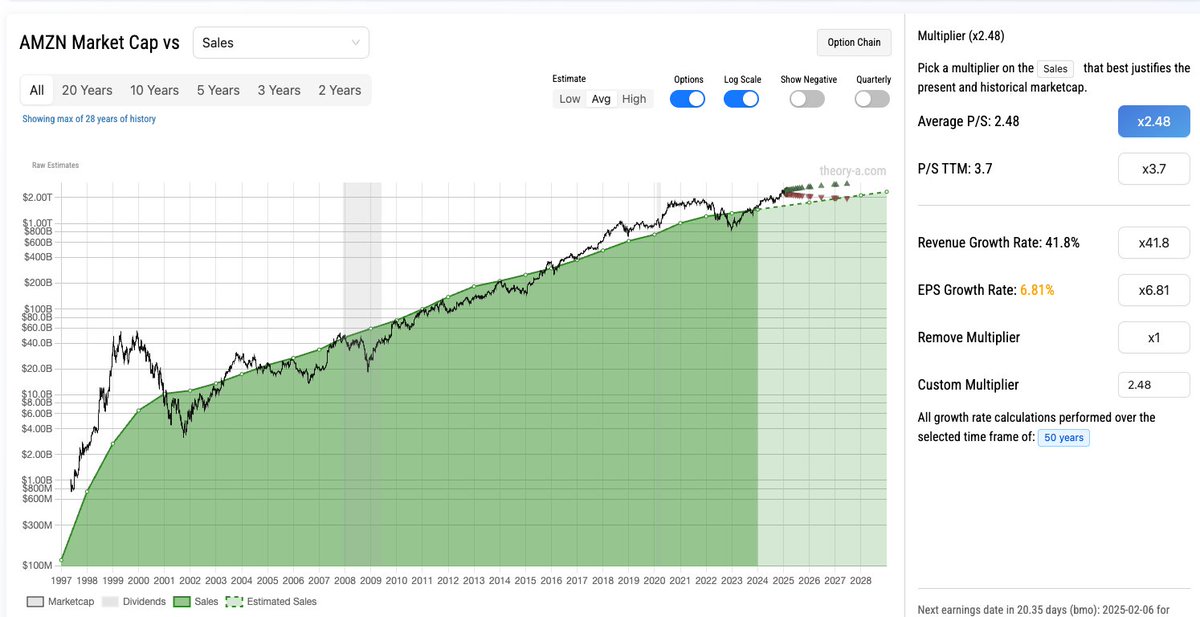1200x617 pixels.
Task: Apply the x41.8 revenue growth multiplier
Action: pos(1153,242)
